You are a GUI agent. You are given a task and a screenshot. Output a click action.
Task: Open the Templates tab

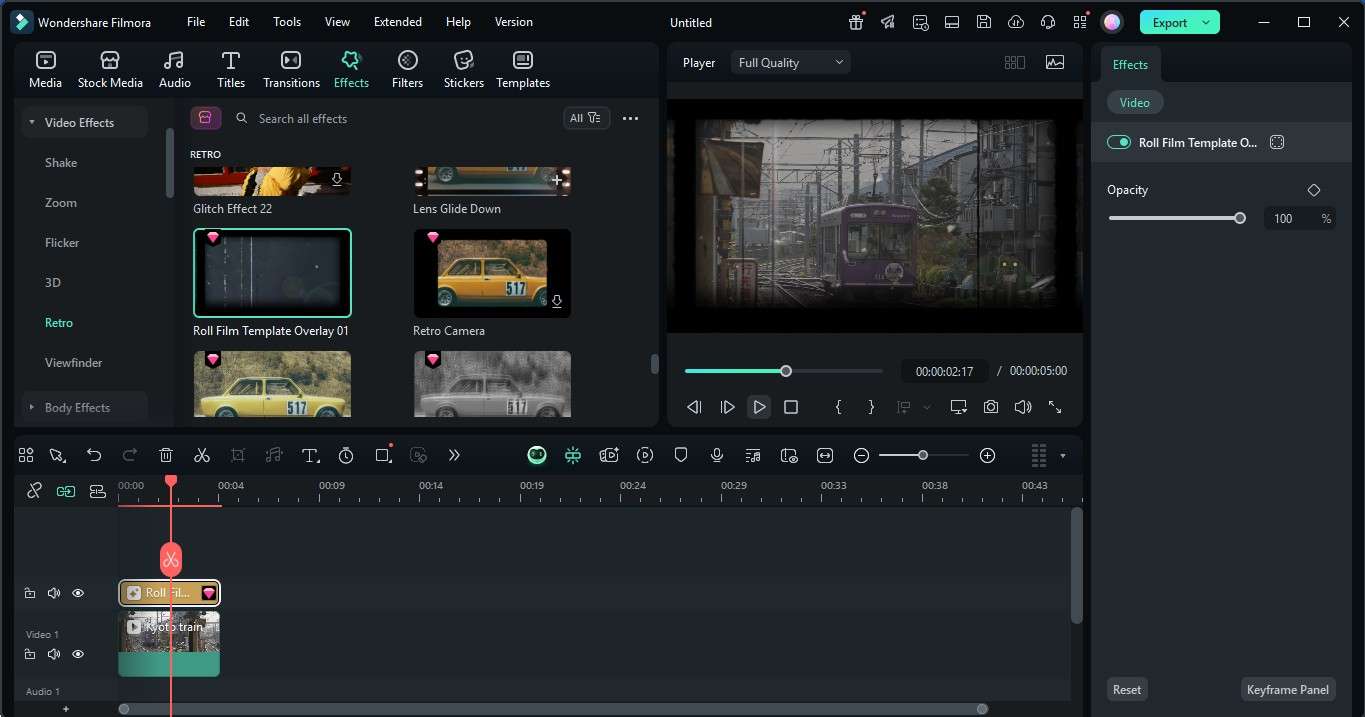tap(523, 70)
